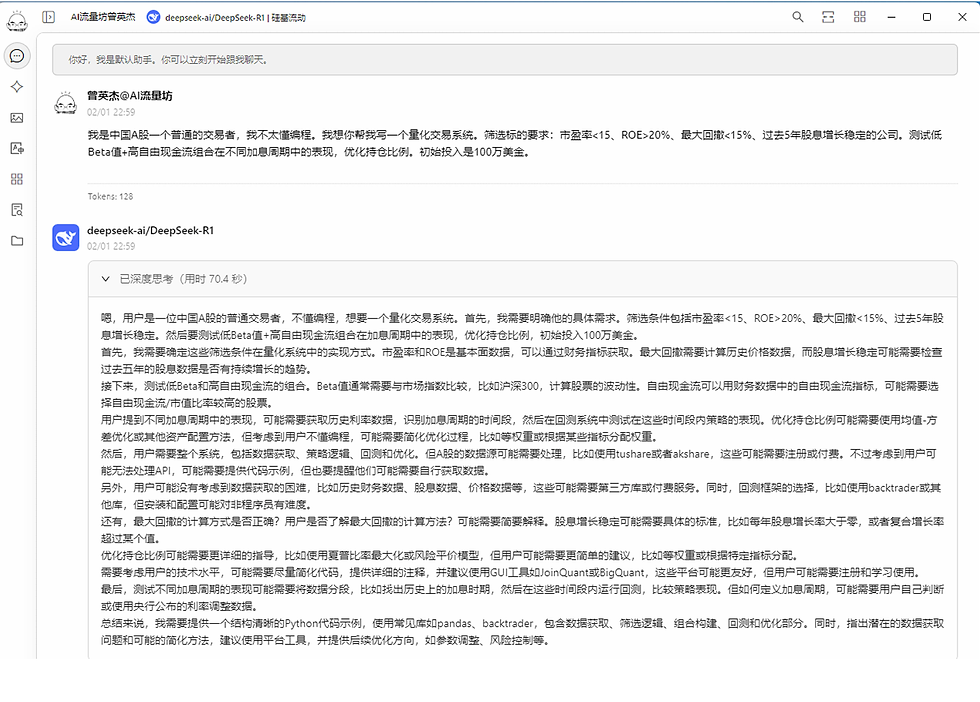Click the user avatar beside 曾英杰@AI流量坊
Screen dimensions: 980x702
click(x=66, y=103)
